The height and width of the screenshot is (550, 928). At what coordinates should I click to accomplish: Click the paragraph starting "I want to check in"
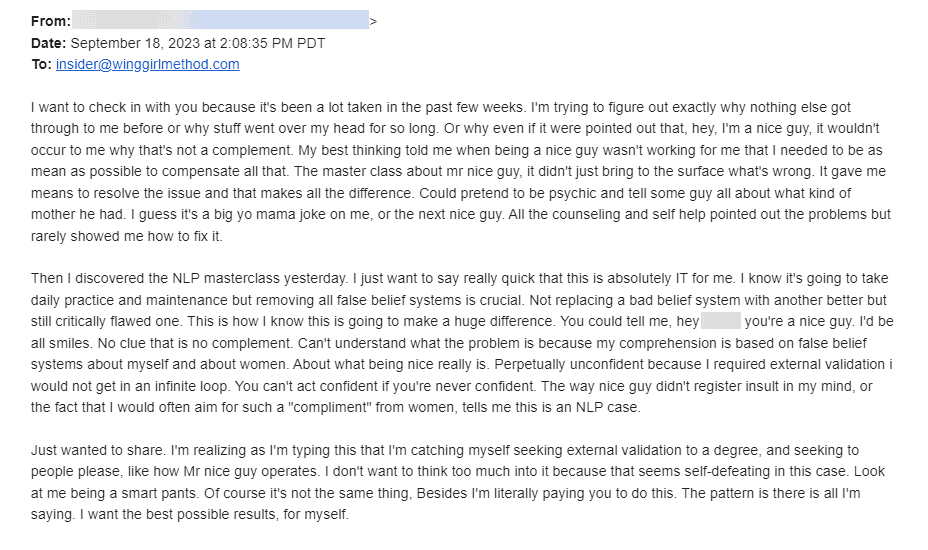point(460,172)
